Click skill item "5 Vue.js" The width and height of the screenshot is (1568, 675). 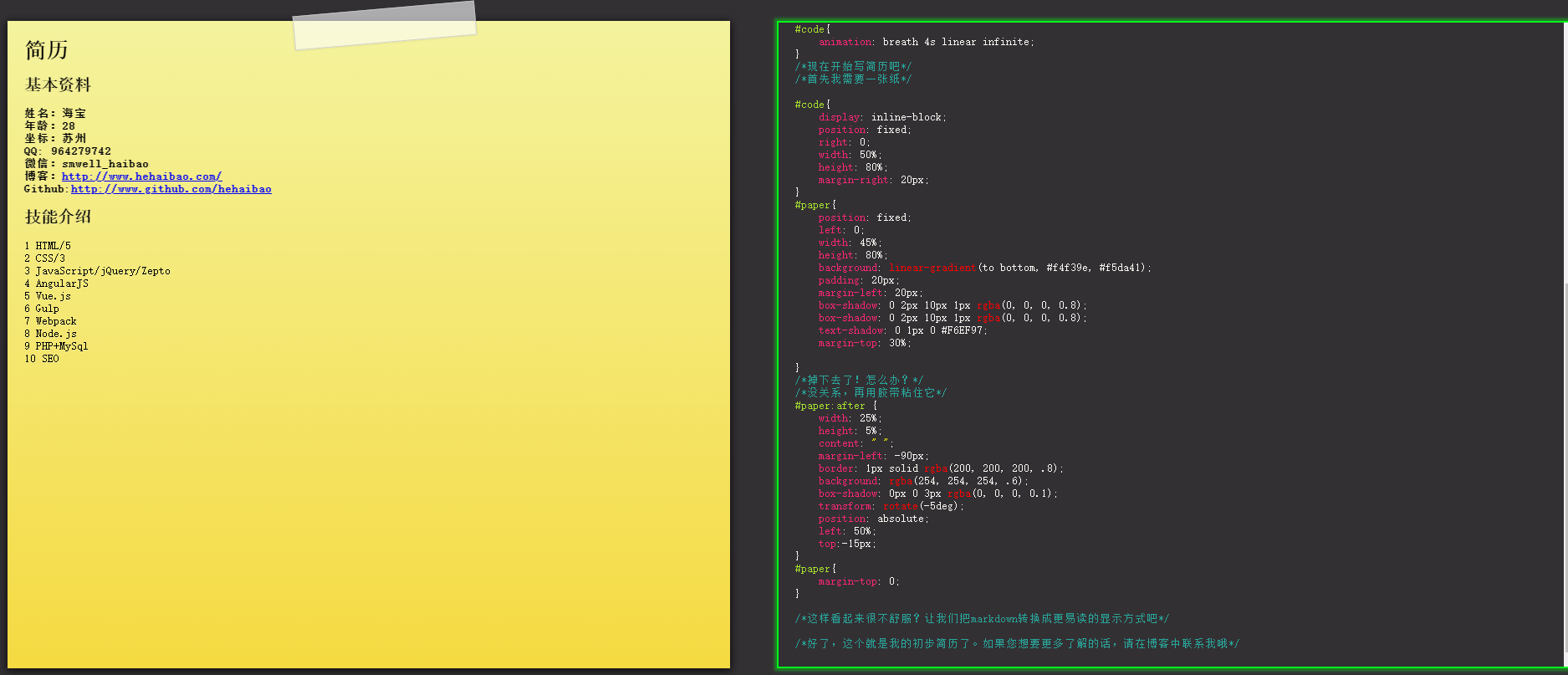(48, 296)
